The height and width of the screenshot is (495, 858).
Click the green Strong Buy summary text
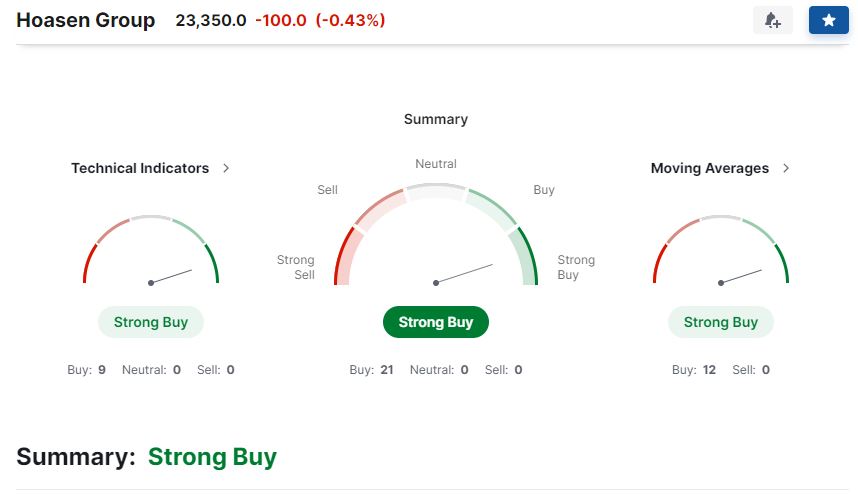212,457
